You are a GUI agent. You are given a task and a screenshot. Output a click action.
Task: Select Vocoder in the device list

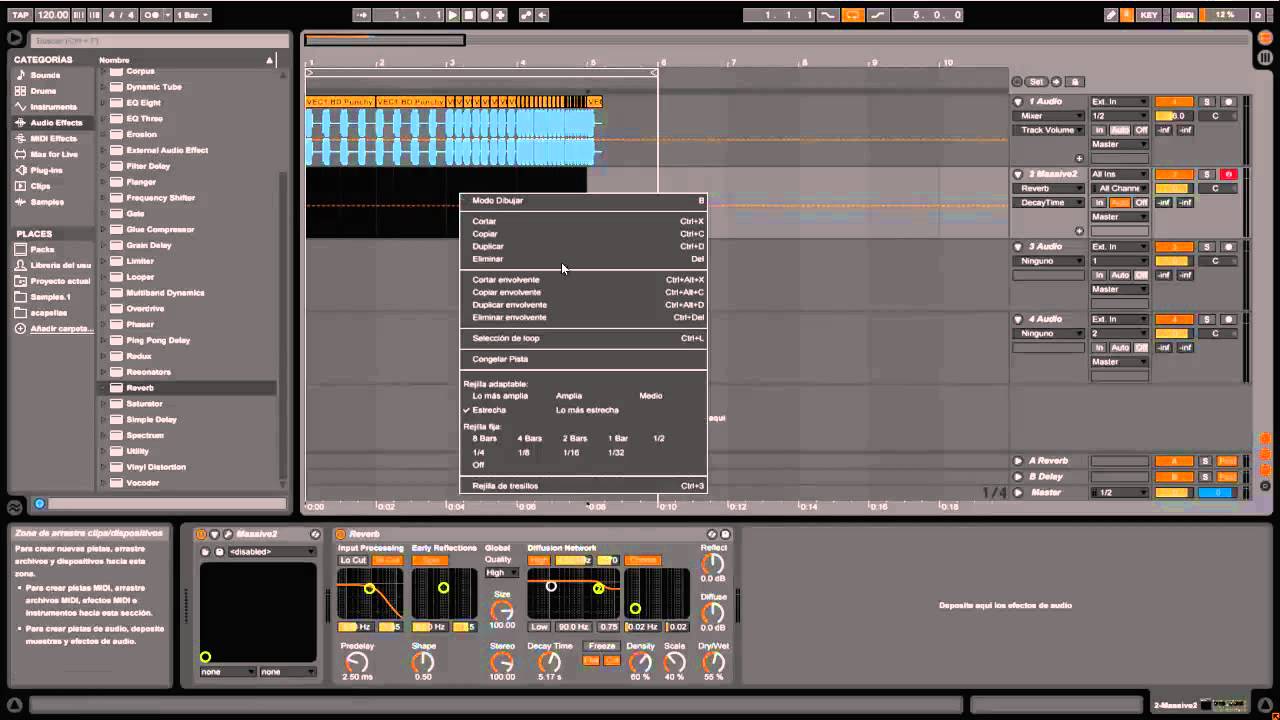coord(143,483)
